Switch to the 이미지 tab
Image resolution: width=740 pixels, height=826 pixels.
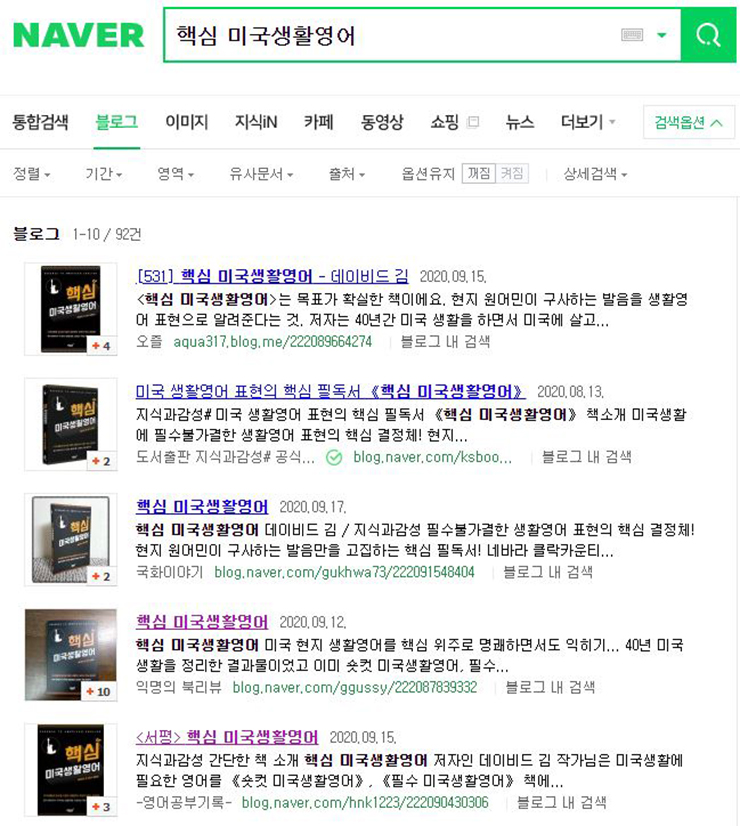click(186, 122)
